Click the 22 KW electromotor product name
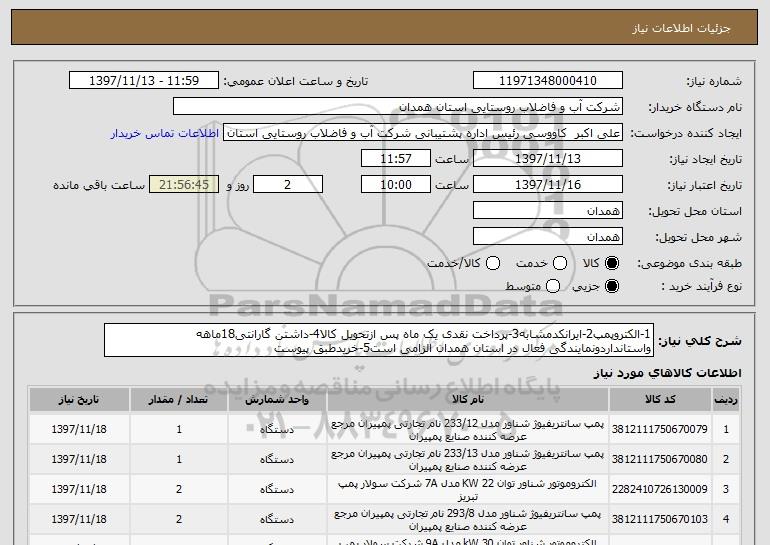770x545 pixels. click(468, 490)
